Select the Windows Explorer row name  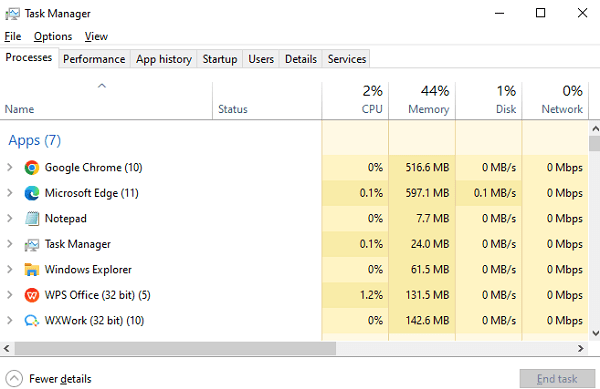pos(88,270)
